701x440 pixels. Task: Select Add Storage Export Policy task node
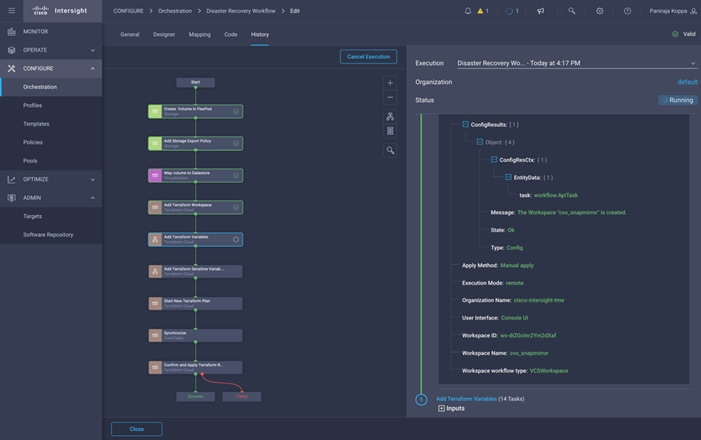click(x=196, y=144)
